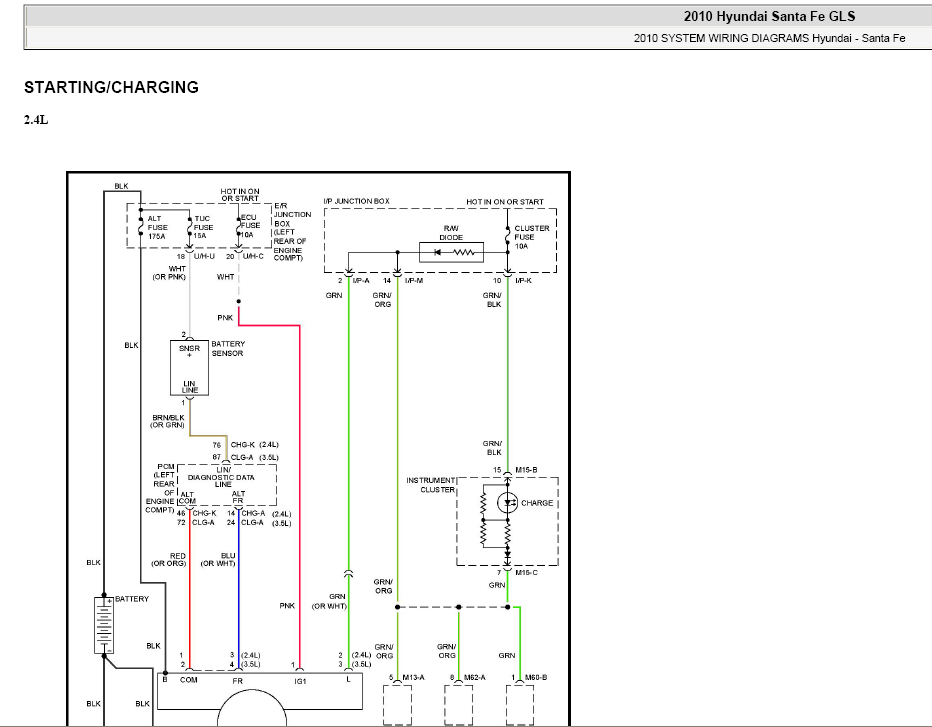The height and width of the screenshot is (727, 932).
Task: Click the "CLUSTER FUSE 10A" label
Action: (531, 237)
